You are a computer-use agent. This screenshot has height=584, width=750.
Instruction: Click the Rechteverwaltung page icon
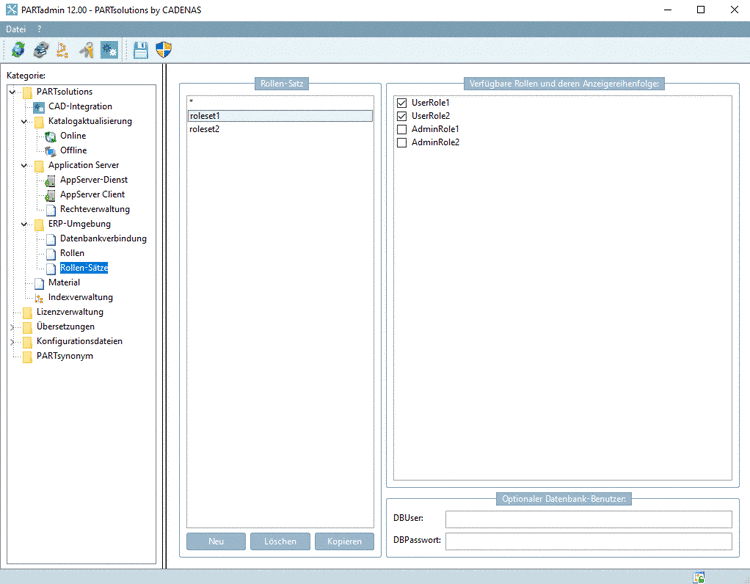tap(51, 209)
